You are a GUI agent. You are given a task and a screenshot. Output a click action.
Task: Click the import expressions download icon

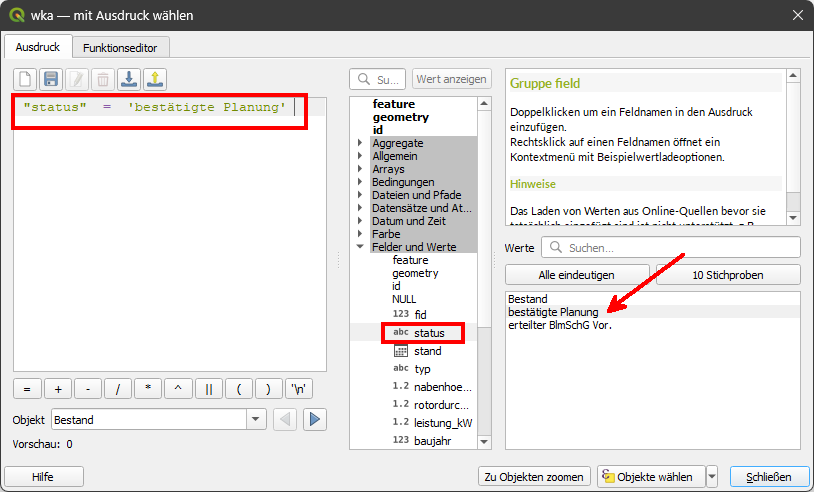point(129,79)
